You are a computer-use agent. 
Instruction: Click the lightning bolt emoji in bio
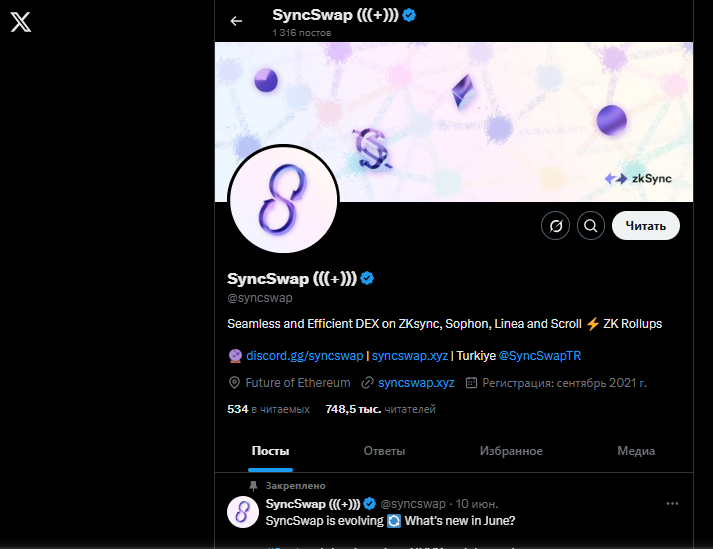pos(592,324)
